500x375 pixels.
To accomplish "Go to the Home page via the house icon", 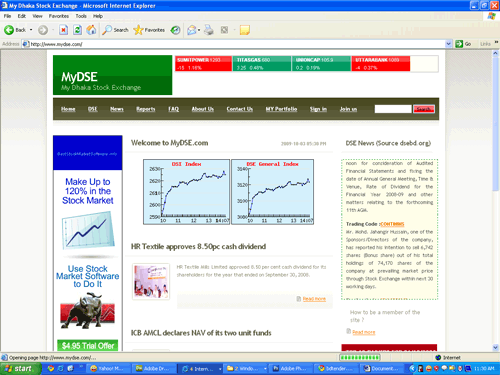I will [x=91, y=30].
